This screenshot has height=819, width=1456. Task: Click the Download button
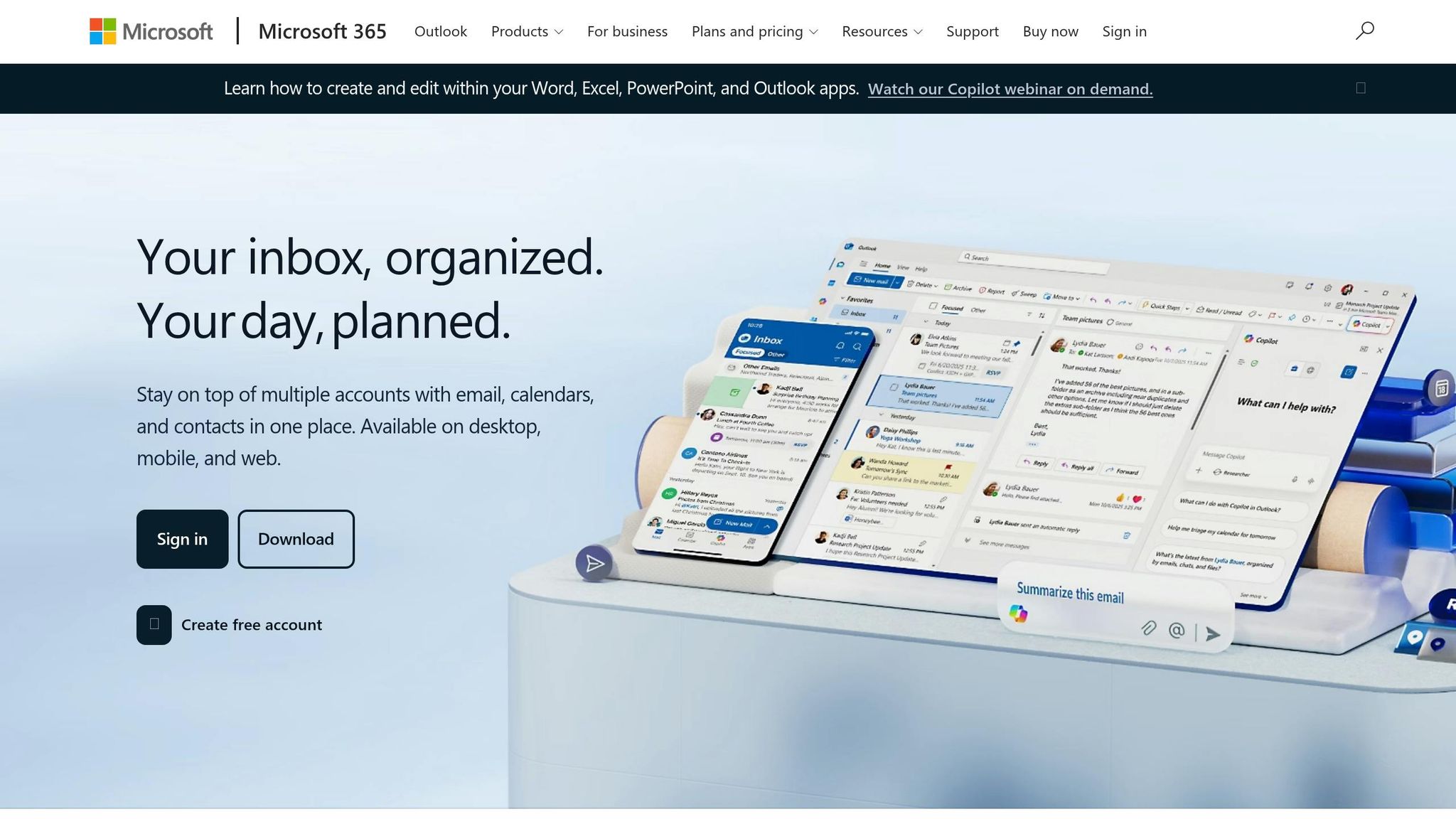(x=296, y=539)
